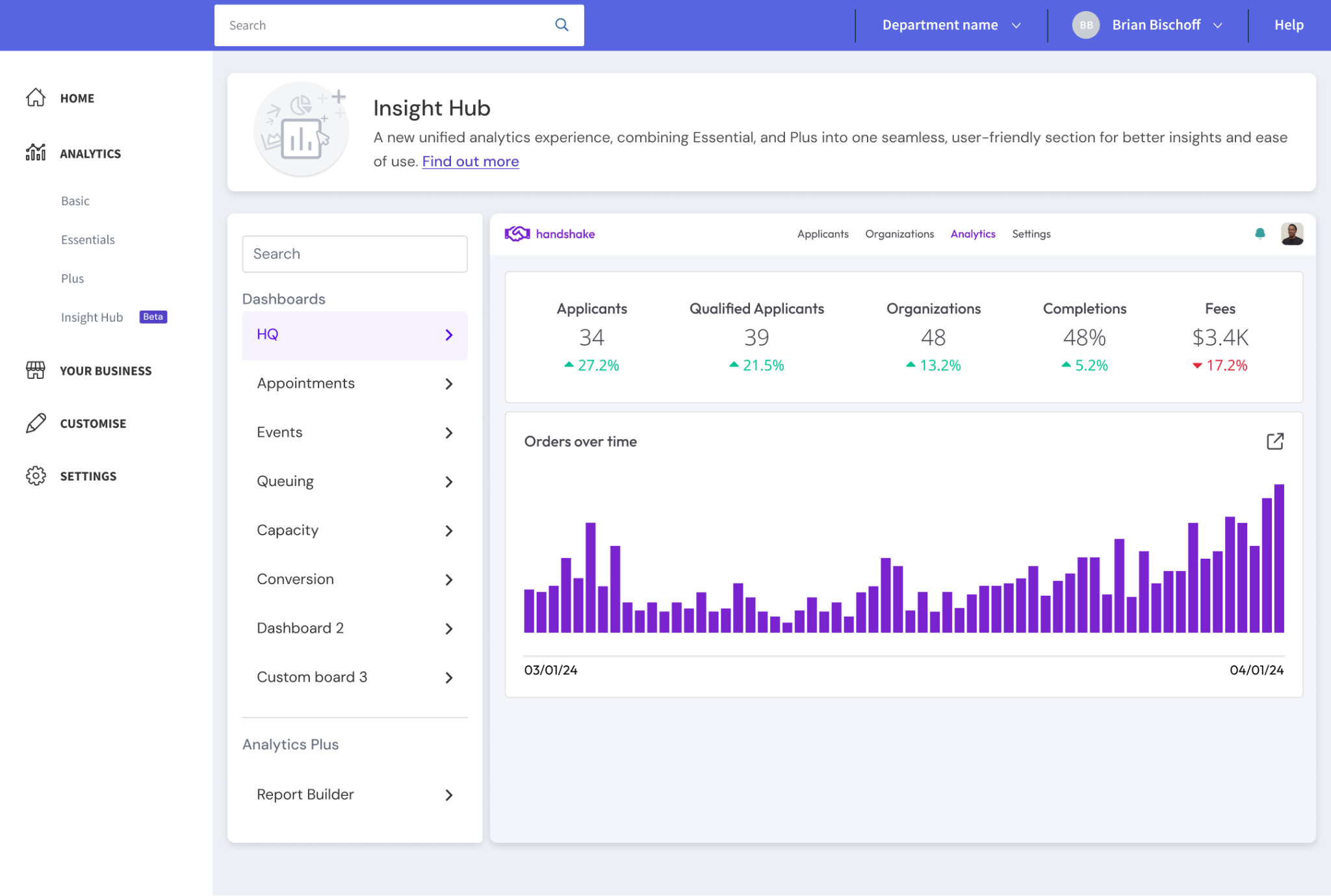Click the Home house icon
This screenshot has height=896, width=1331.
click(36, 97)
